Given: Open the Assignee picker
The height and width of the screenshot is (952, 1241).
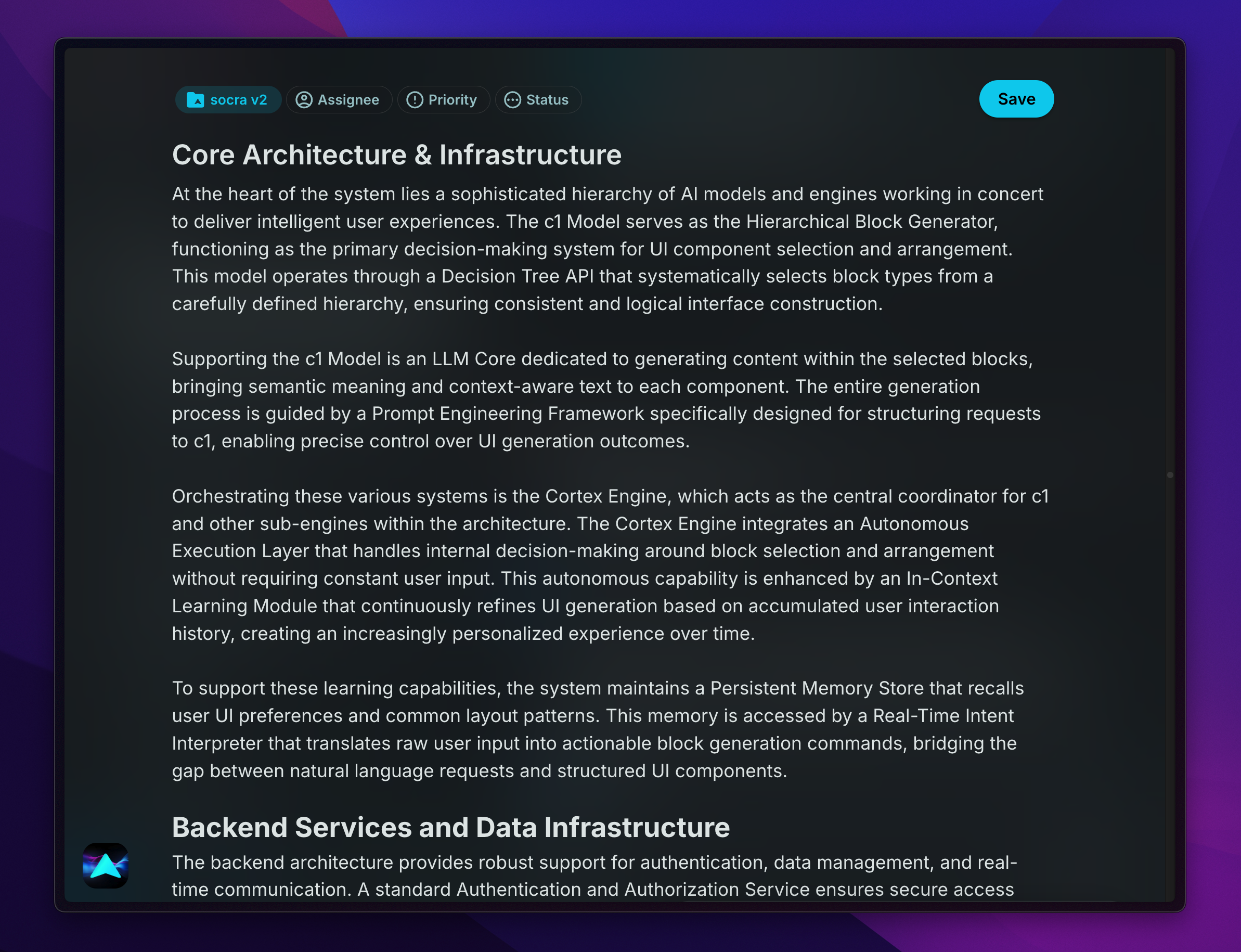Looking at the screenshot, I should coord(348,100).
